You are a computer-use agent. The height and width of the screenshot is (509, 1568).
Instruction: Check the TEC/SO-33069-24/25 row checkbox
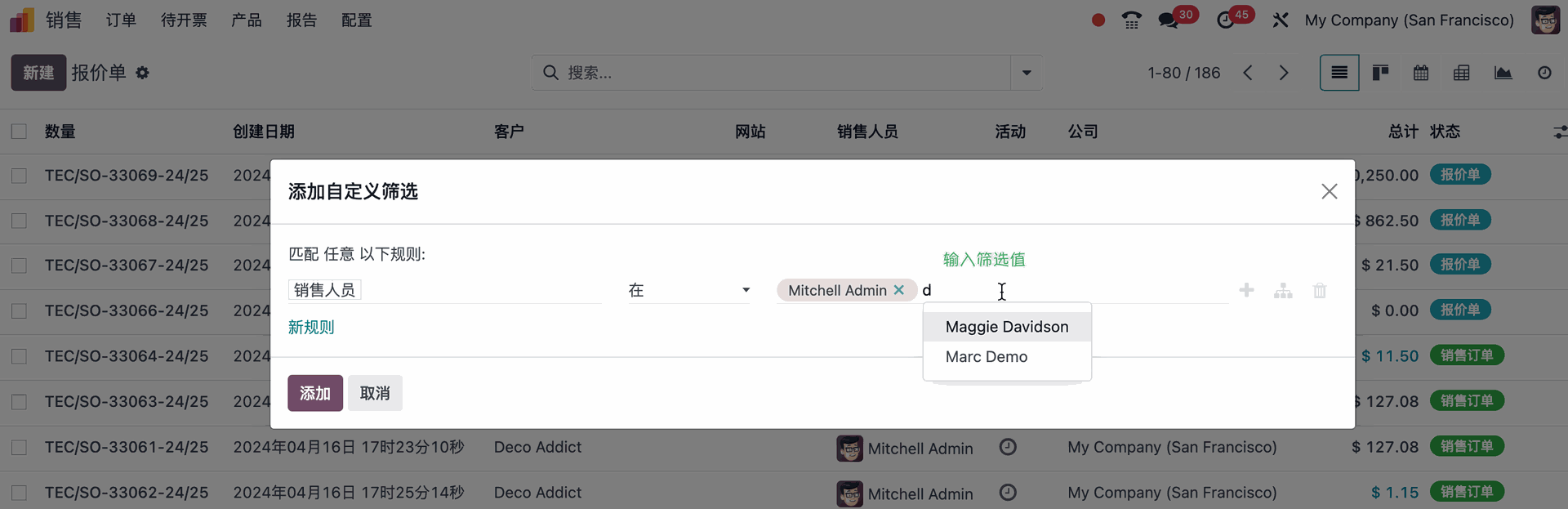point(19,176)
